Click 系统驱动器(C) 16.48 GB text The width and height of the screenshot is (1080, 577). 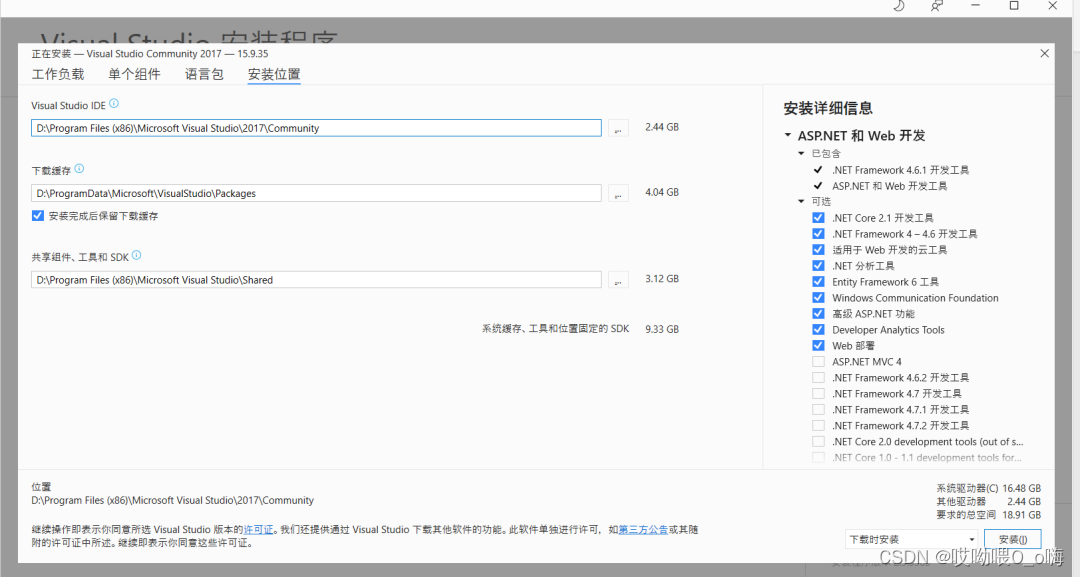988,488
